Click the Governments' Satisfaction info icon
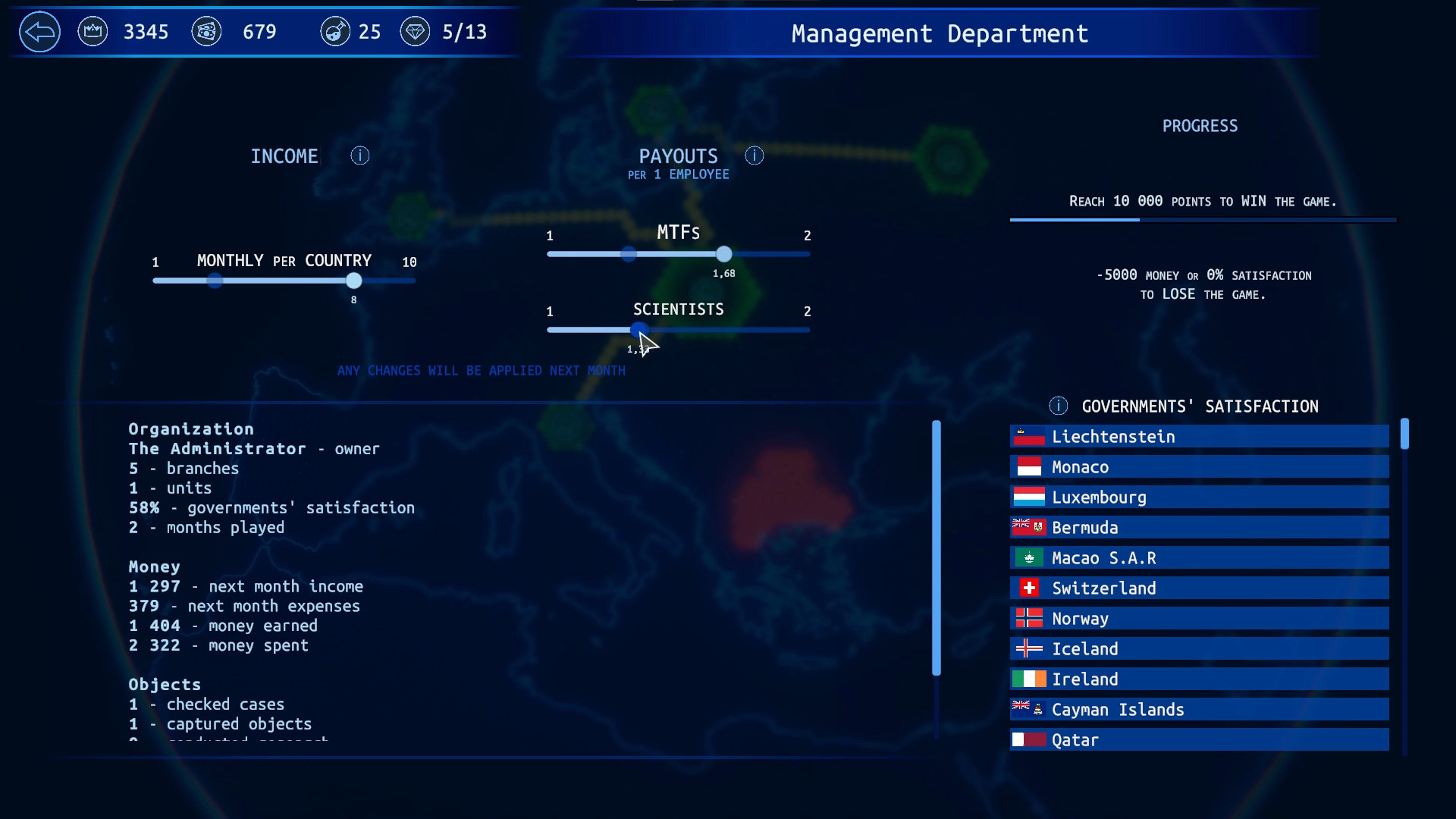This screenshot has height=819, width=1456. pos(1056,405)
